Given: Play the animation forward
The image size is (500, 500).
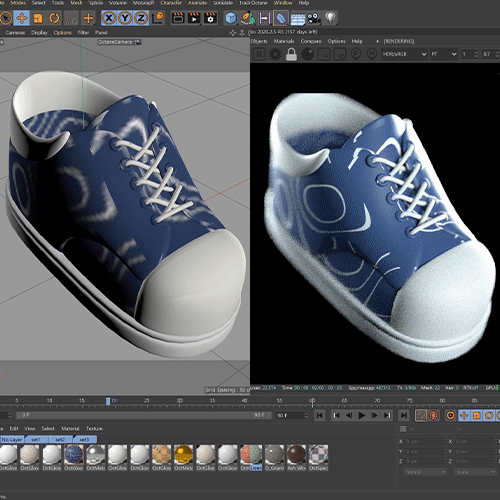Looking at the screenshot, I should tap(362, 415).
